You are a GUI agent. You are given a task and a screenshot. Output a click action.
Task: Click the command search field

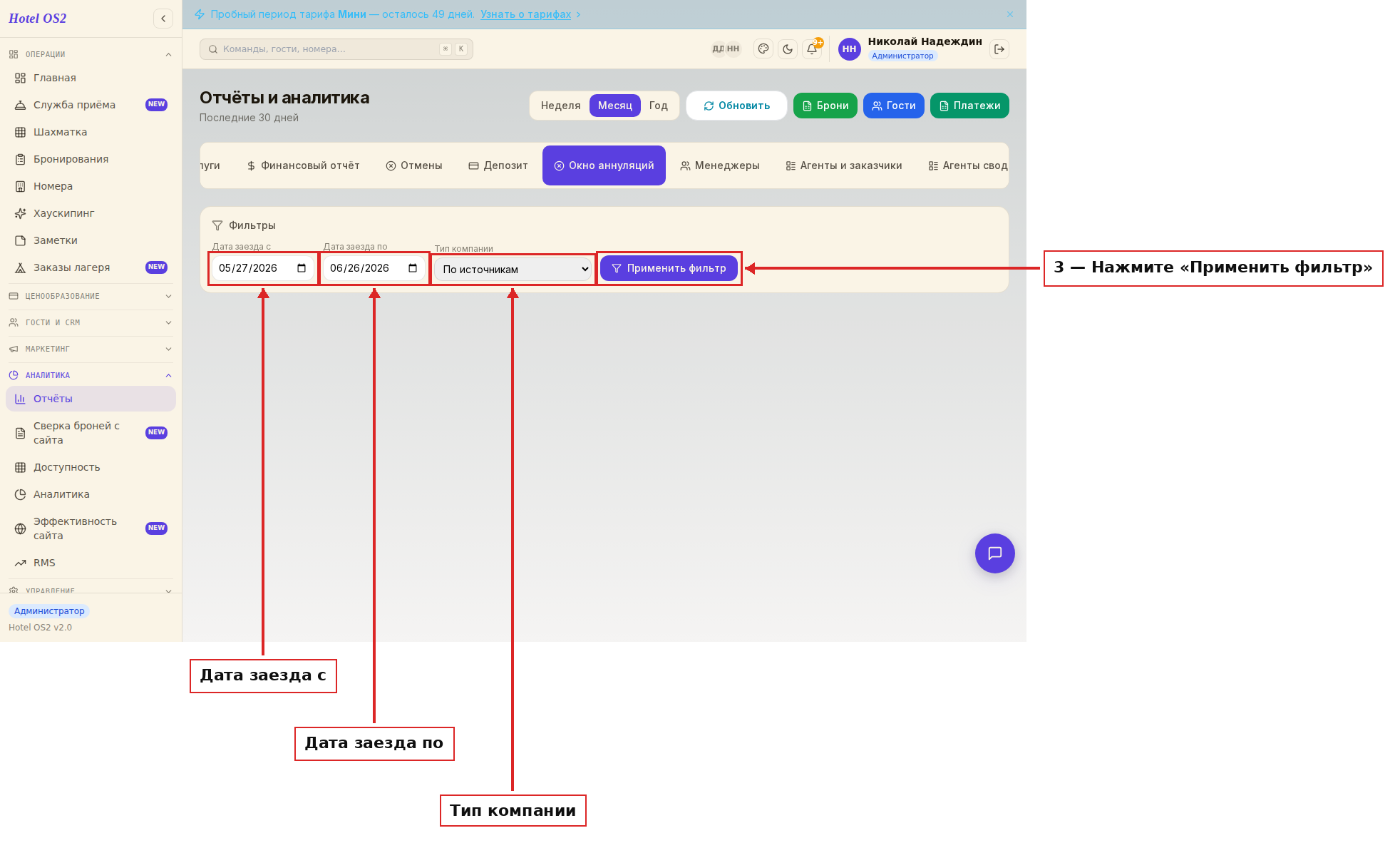pyautogui.click(x=336, y=49)
